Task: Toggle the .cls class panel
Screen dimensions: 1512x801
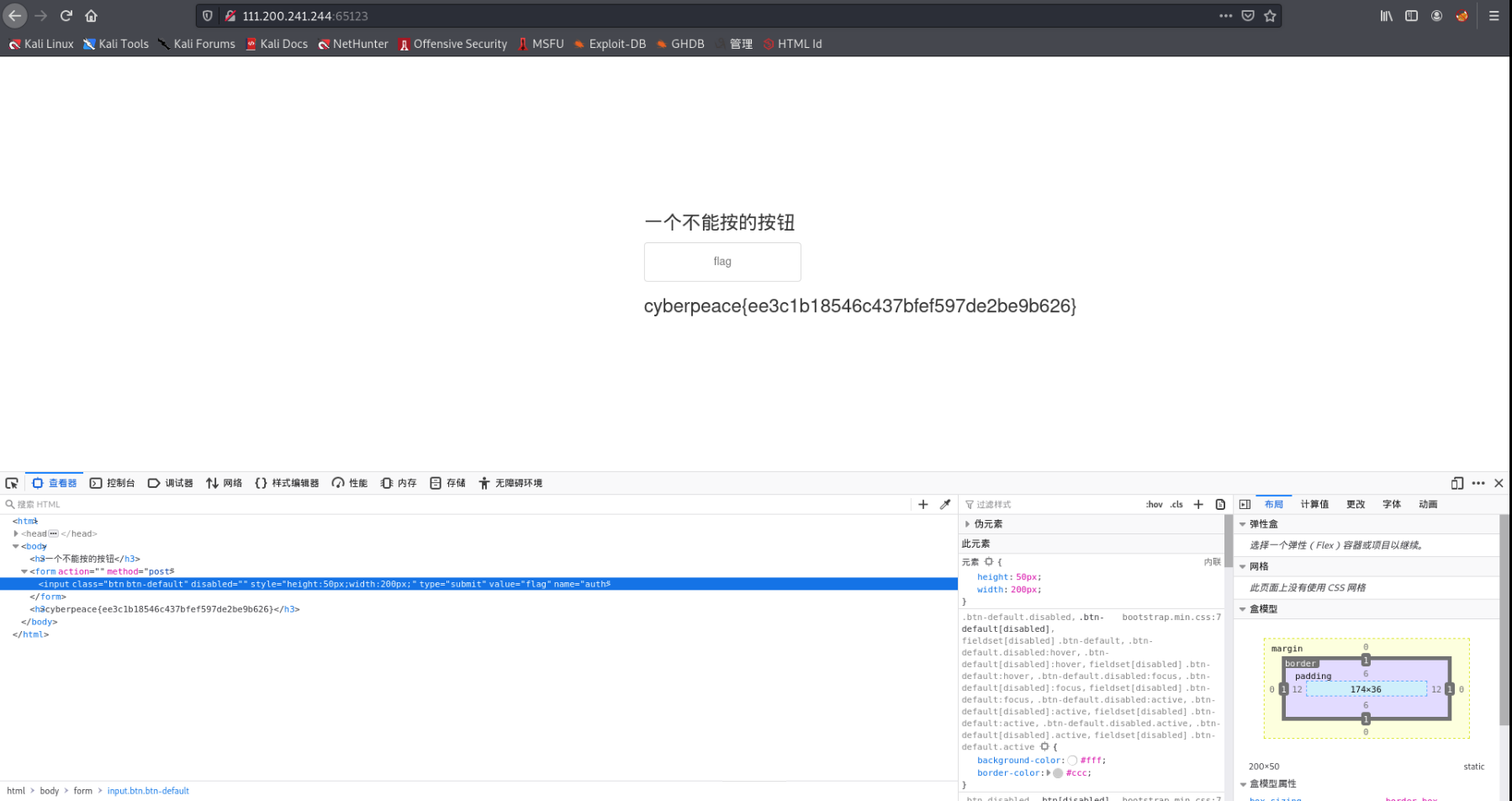Action: pos(1176,504)
